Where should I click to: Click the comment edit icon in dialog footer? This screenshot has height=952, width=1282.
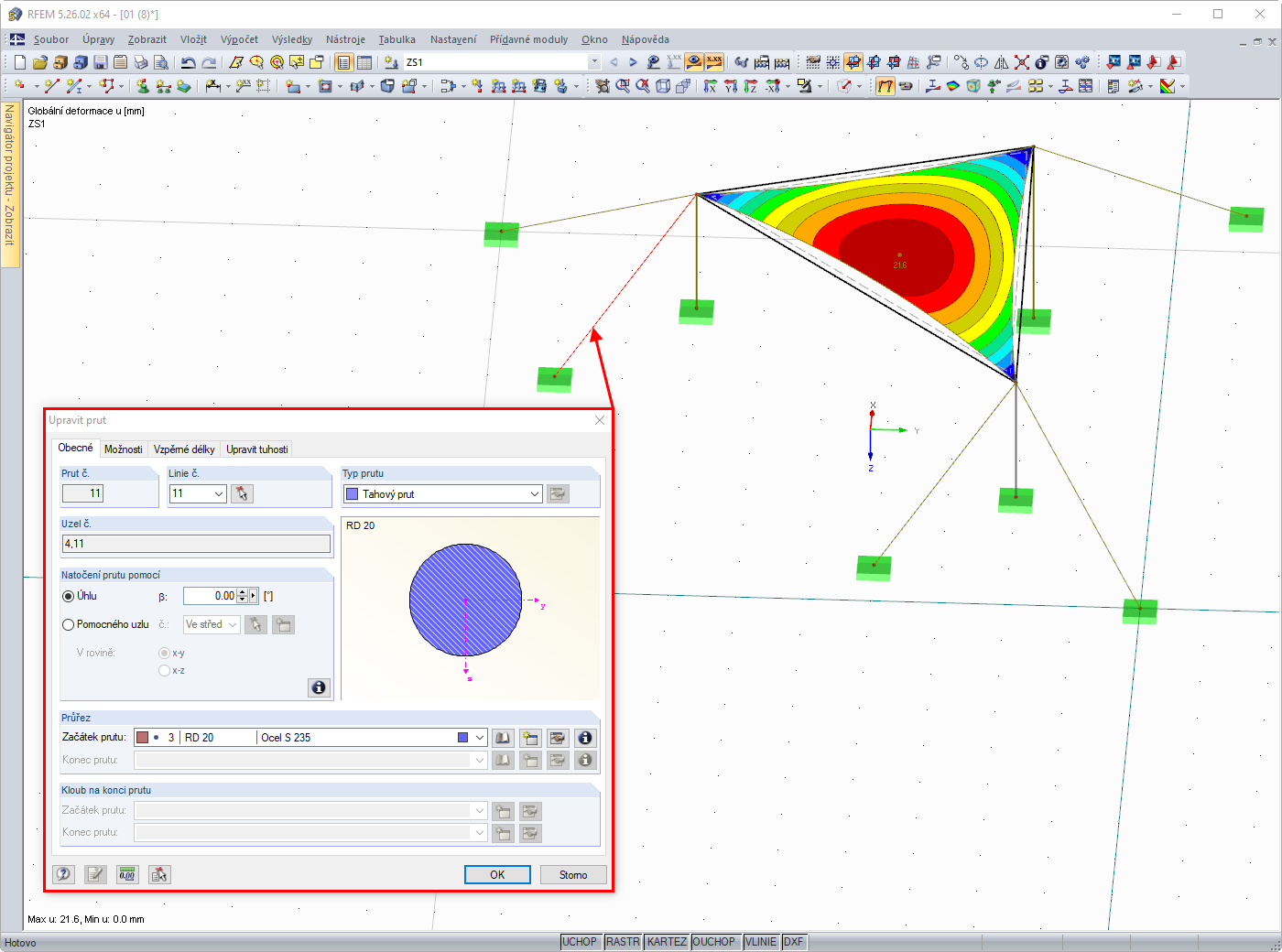pos(95,874)
